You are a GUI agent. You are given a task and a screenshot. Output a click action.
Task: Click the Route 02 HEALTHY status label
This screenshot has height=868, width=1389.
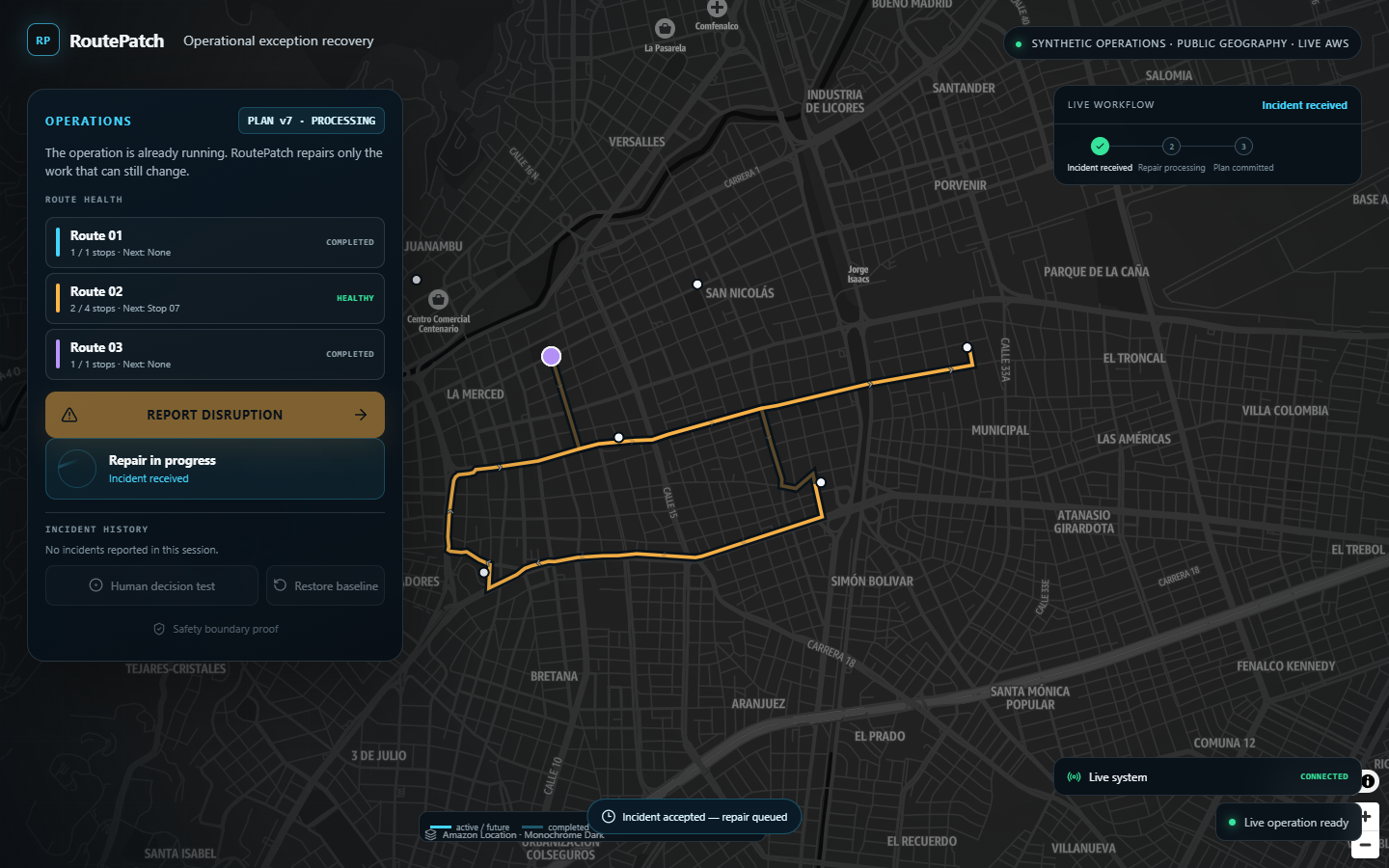355,298
